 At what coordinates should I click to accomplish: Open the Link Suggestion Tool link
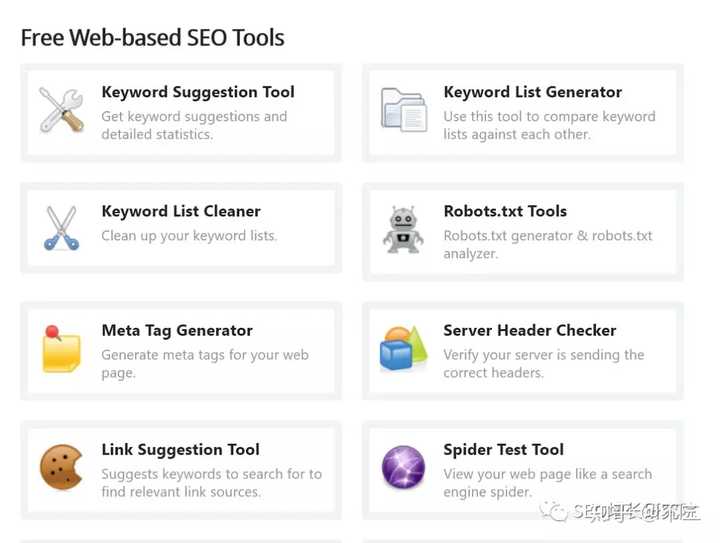[x=180, y=450]
